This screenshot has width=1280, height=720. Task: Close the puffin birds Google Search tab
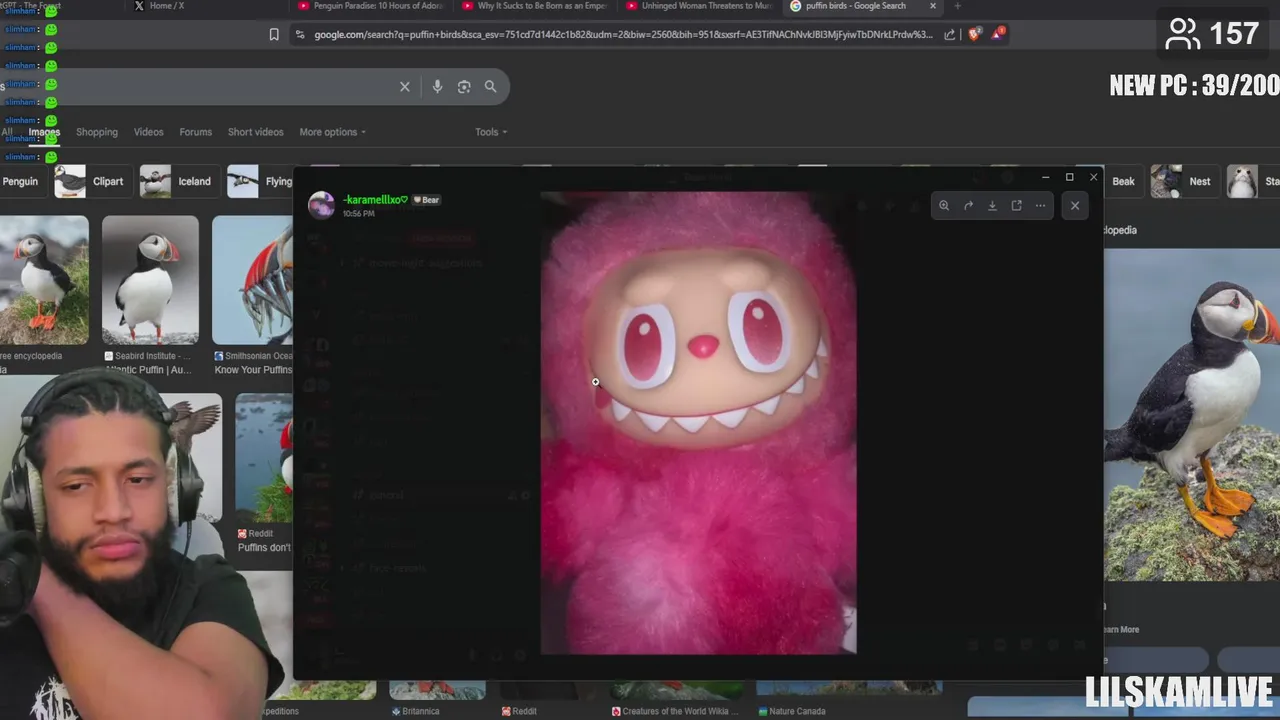point(933,6)
